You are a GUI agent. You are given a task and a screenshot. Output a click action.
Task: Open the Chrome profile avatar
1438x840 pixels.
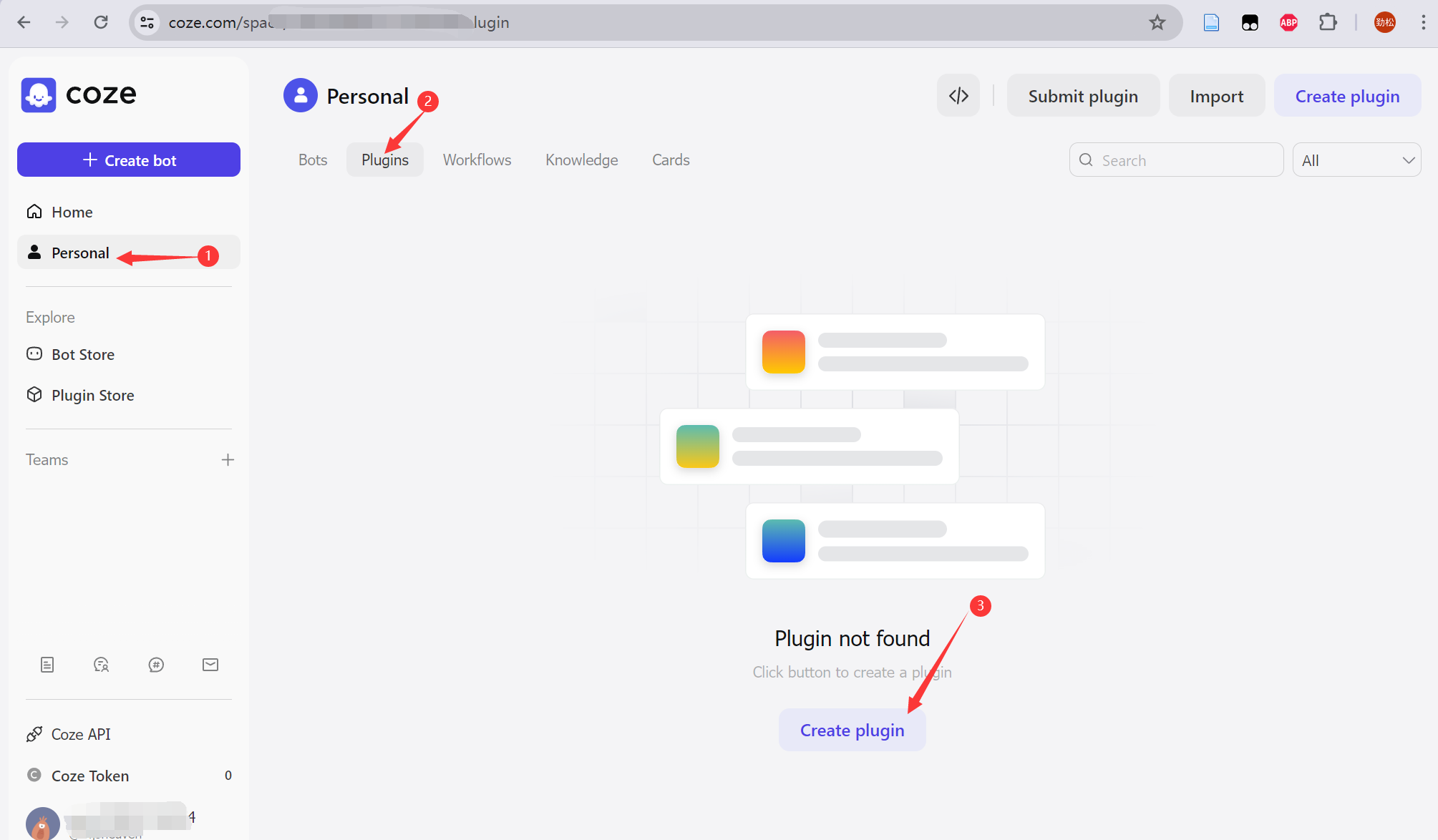point(1384,23)
